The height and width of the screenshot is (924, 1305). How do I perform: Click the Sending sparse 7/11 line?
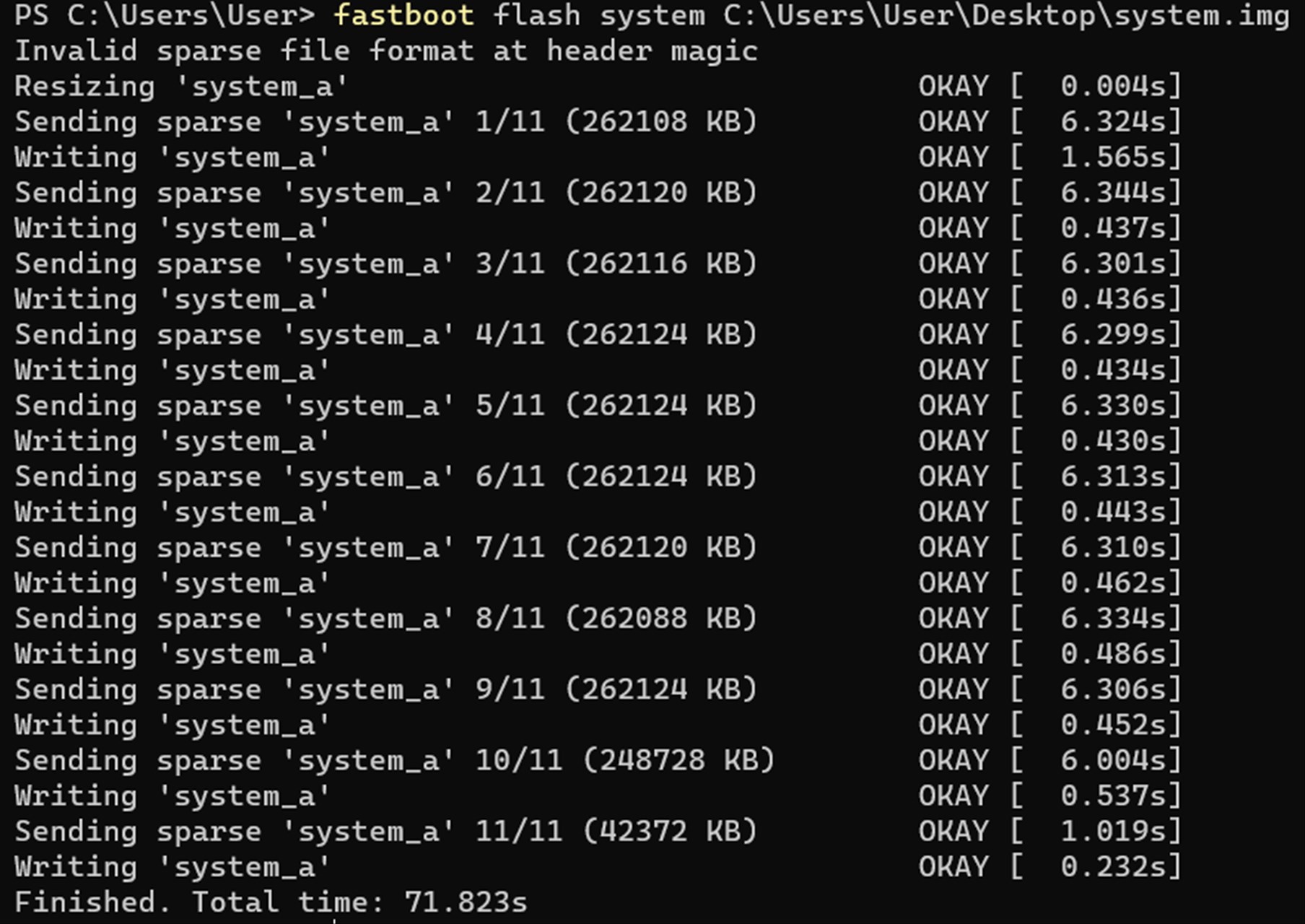tap(386, 546)
